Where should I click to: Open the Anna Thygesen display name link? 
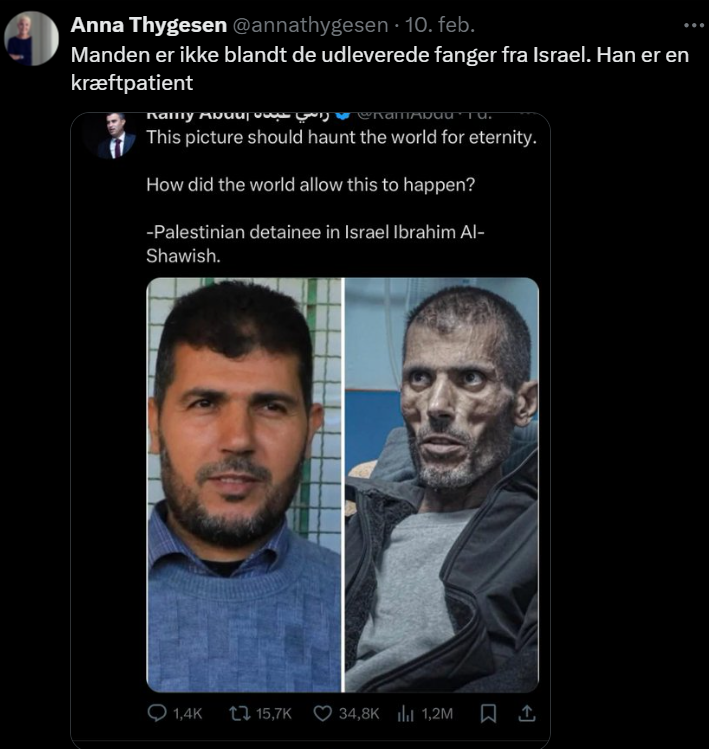click(x=149, y=25)
